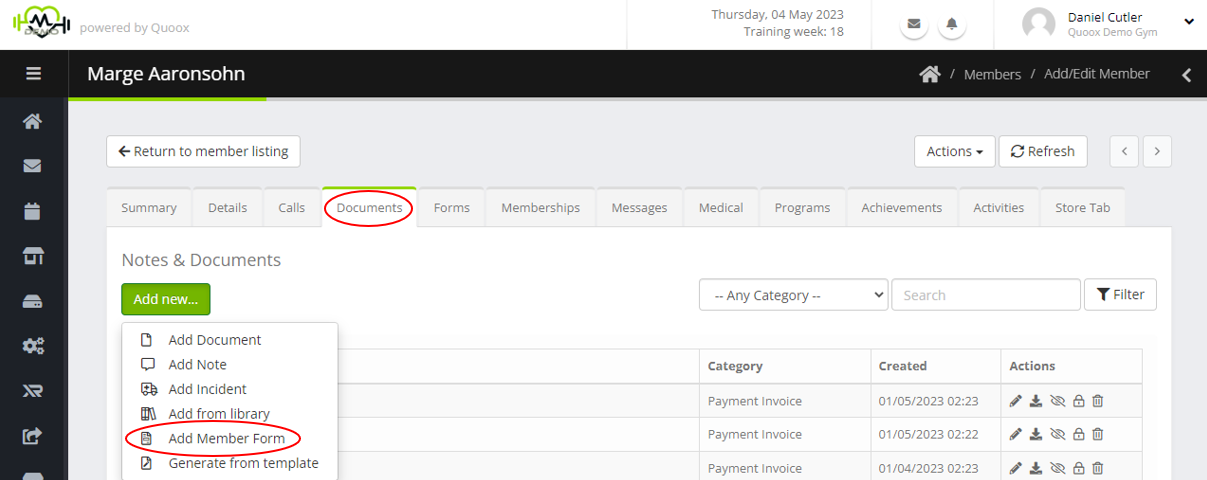1207x480 pixels.
Task: Open Home from the left sidebar
Action: tap(33, 121)
